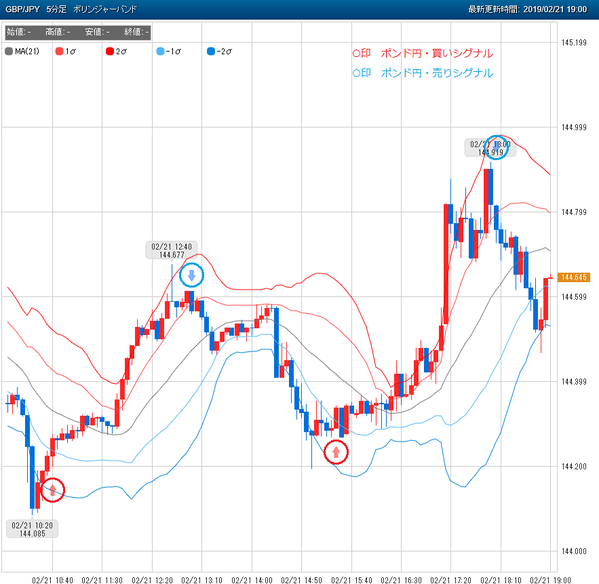
Task: Click the 144.999 price axis label
Action: (x=574, y=127)
